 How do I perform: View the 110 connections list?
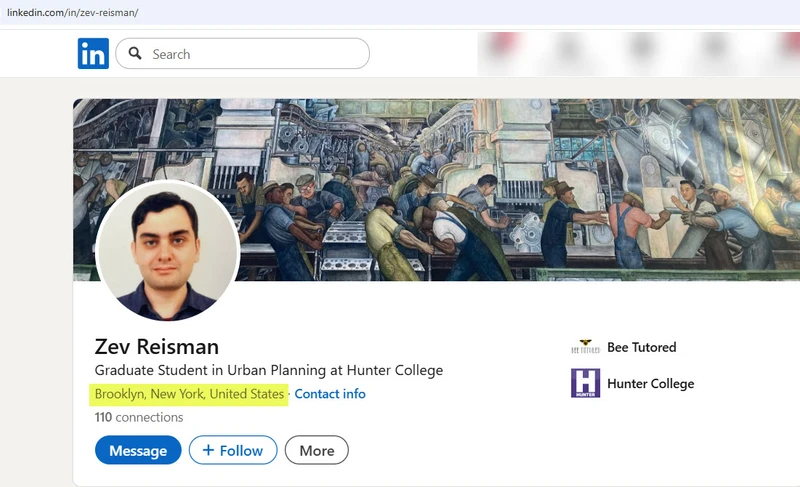point(139,417)
